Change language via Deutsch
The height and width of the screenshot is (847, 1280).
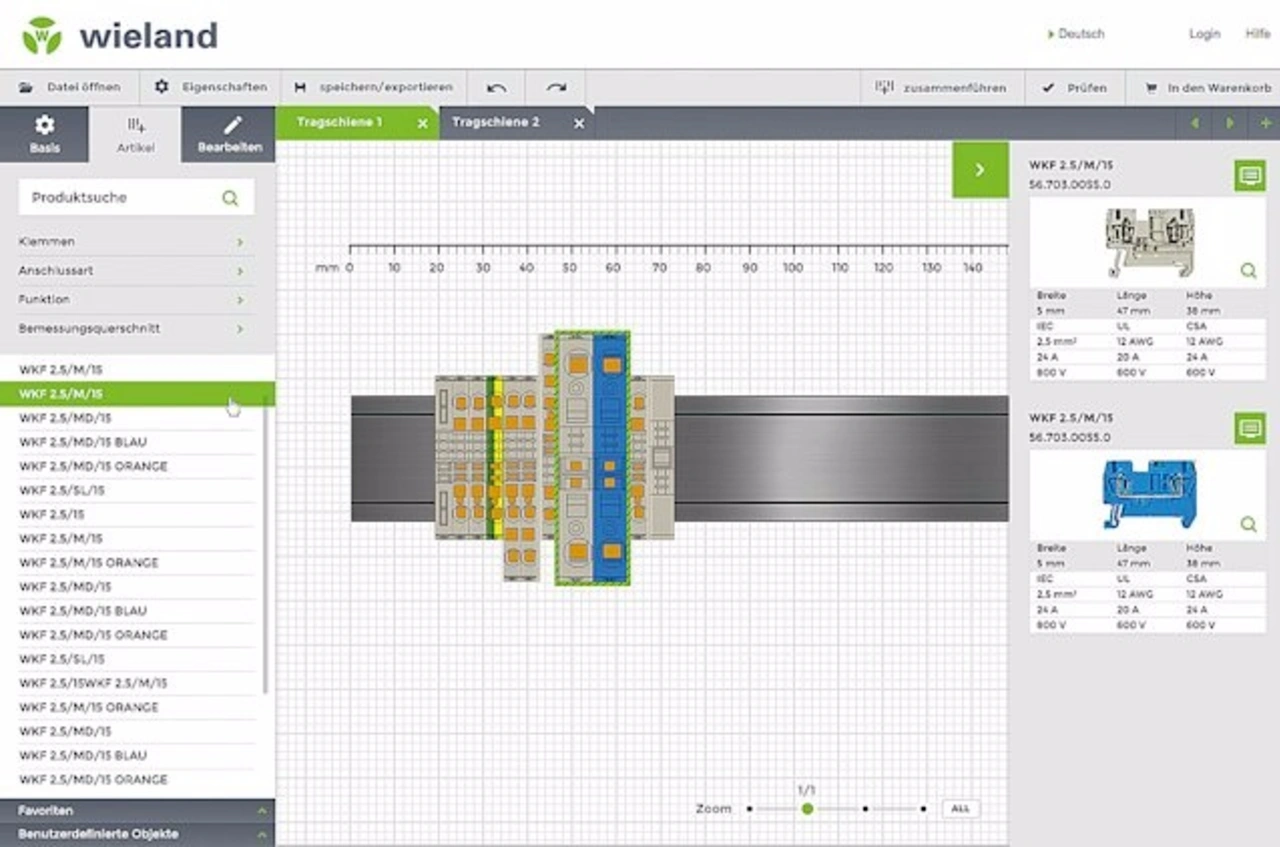pos(1076,34)
